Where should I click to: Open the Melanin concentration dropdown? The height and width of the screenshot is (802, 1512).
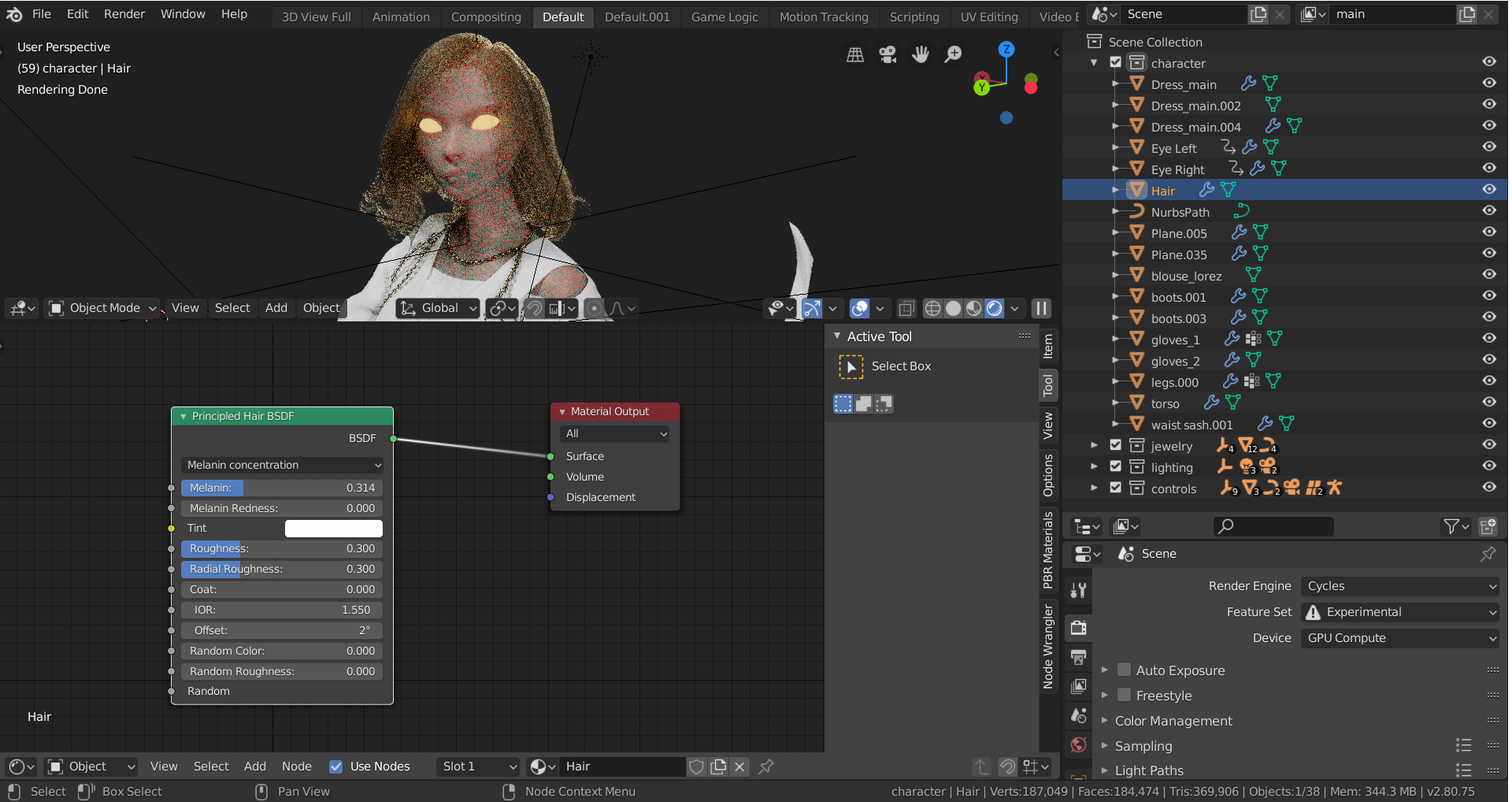283,465
